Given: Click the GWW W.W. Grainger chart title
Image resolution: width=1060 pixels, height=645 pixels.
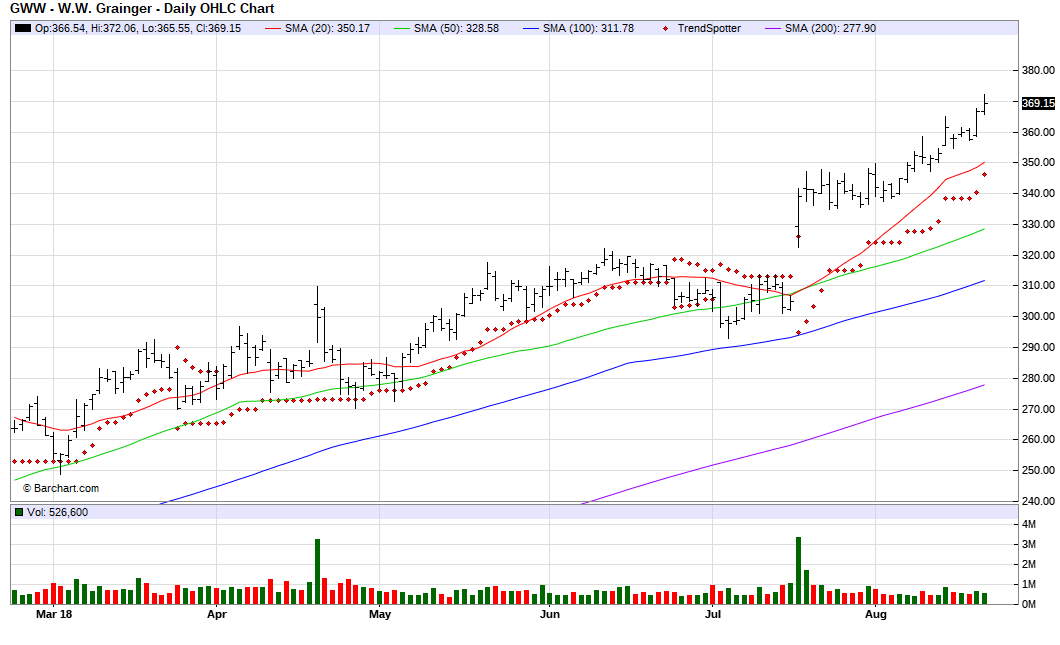Looking at the screenshot, I should (x=142, y=9).
